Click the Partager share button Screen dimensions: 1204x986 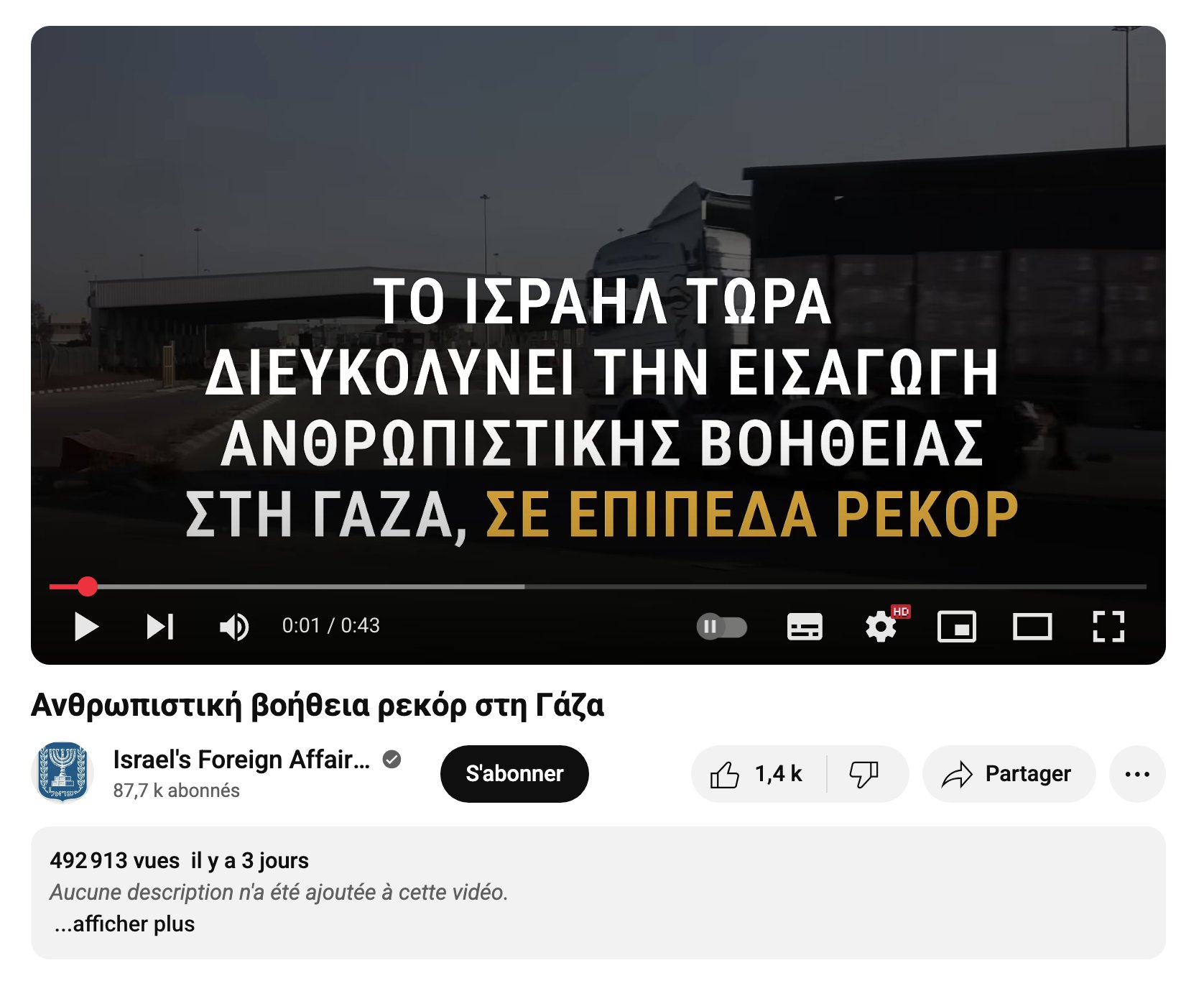point(1009,774)
